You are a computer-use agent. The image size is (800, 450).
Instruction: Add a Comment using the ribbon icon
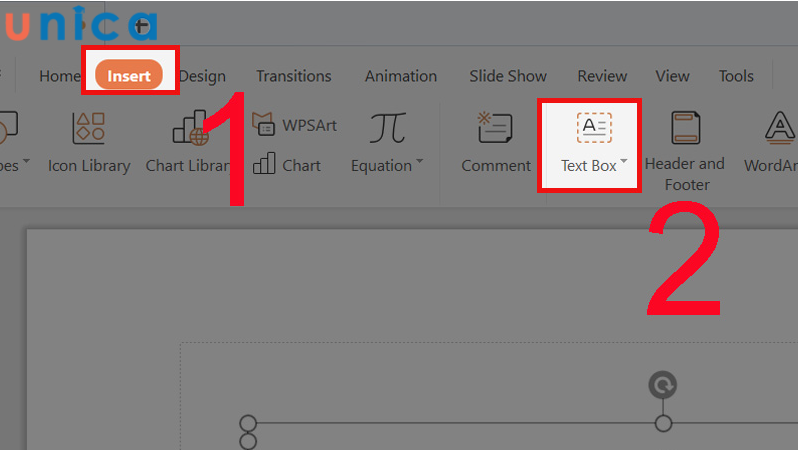click(x=495, y=128)
